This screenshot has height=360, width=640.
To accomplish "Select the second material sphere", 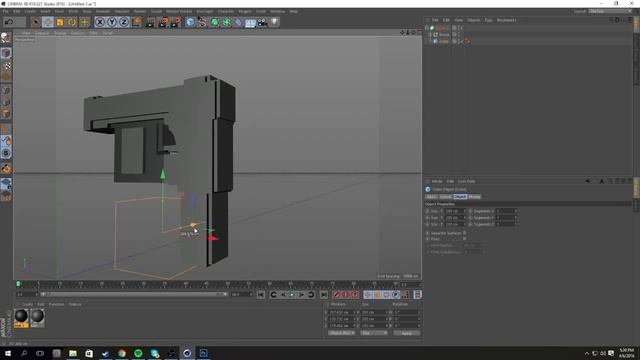I will tap(37, 316).
